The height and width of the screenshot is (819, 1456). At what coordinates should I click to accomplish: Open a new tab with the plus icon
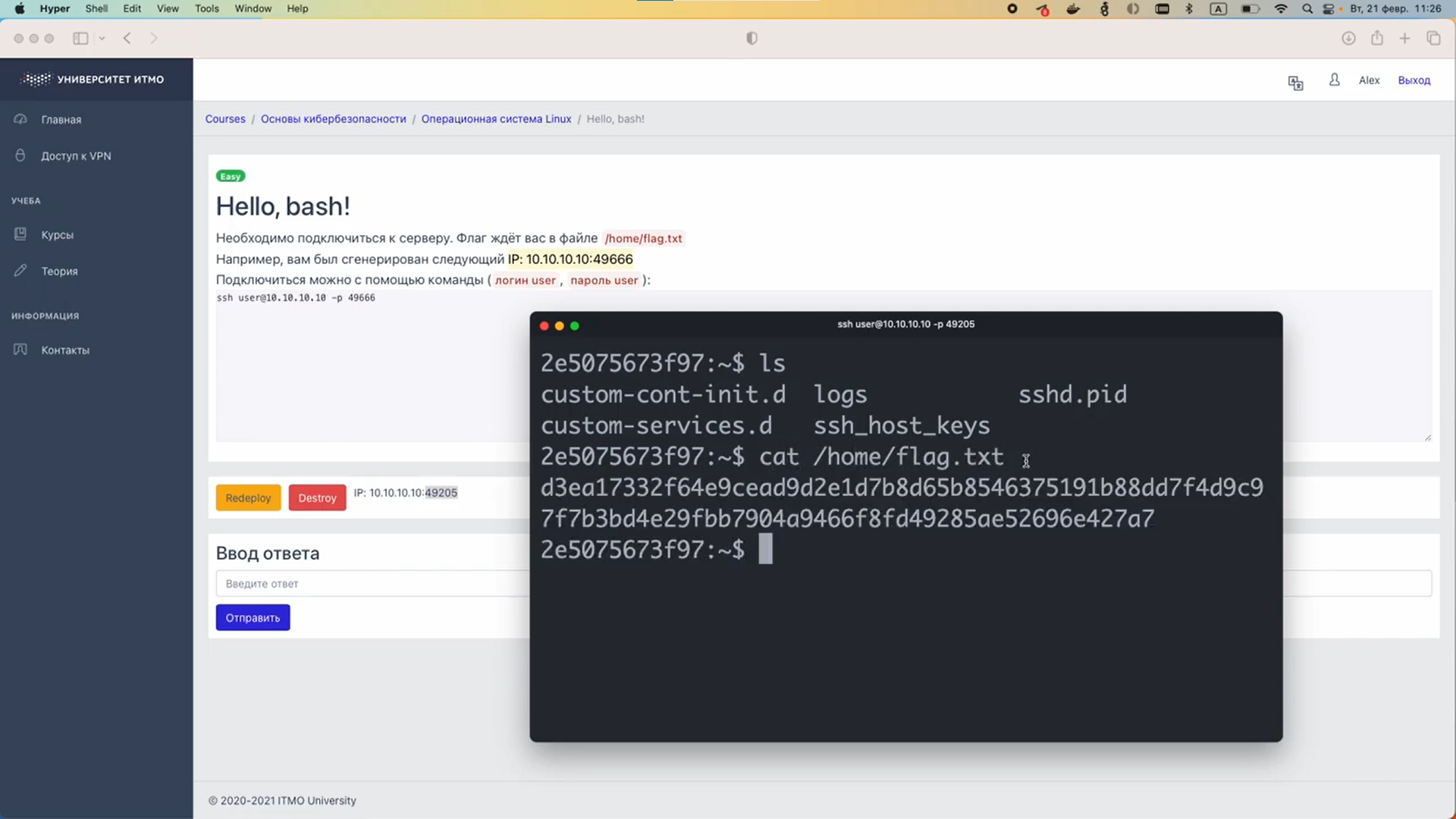pyautogui.click(x=1404, y=39)
